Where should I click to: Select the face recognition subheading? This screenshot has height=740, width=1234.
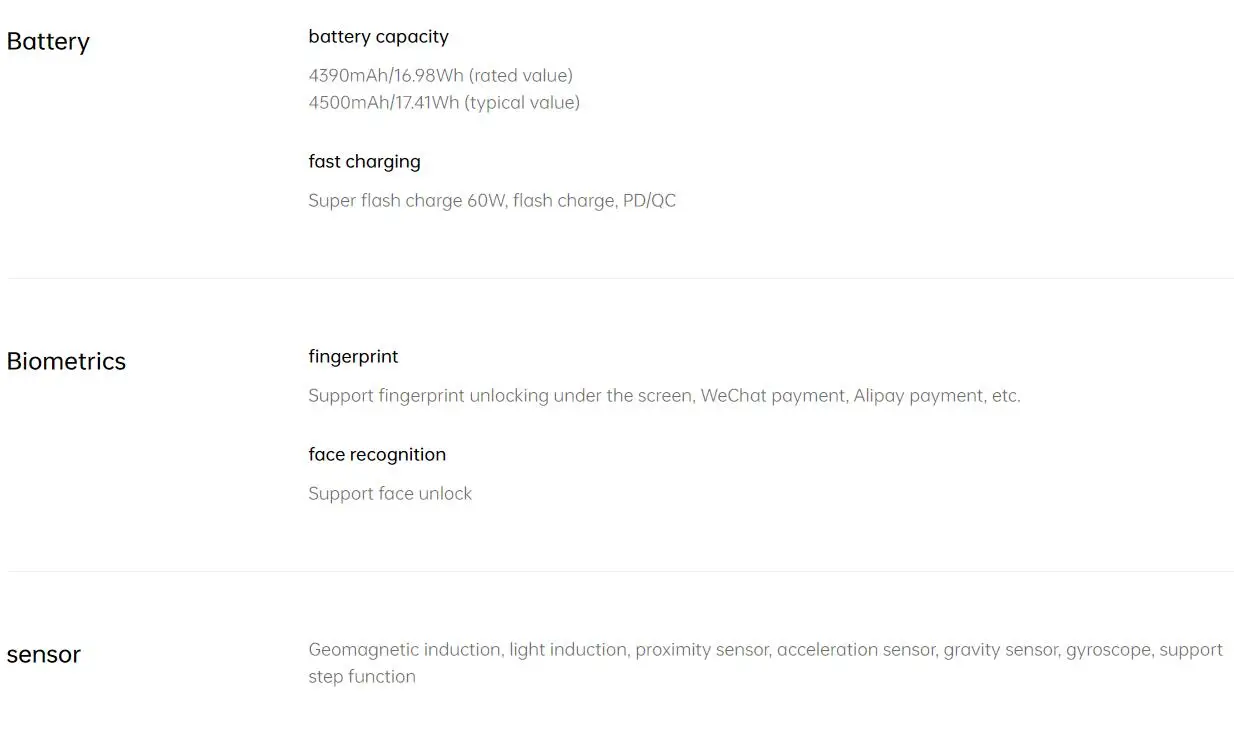pos(377,455)
